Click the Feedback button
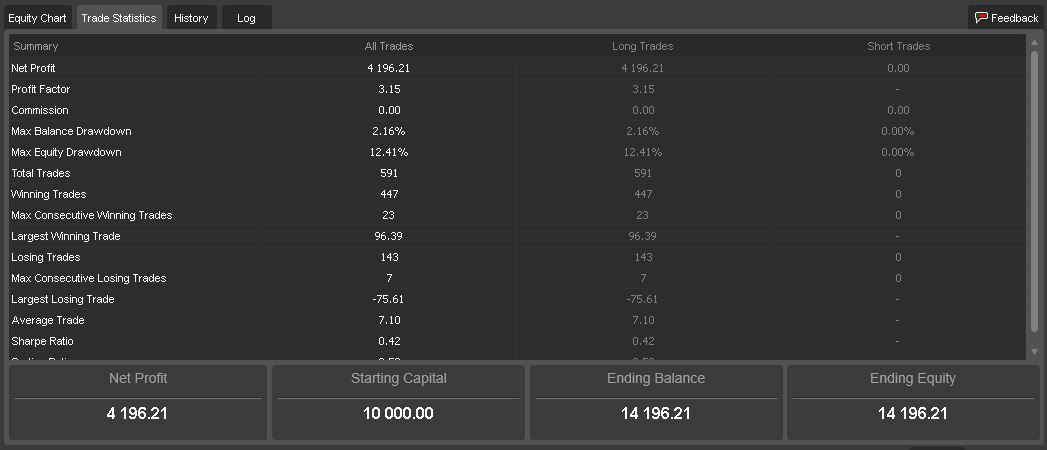Screen dimensions: 1047x450 [1006, 18]
